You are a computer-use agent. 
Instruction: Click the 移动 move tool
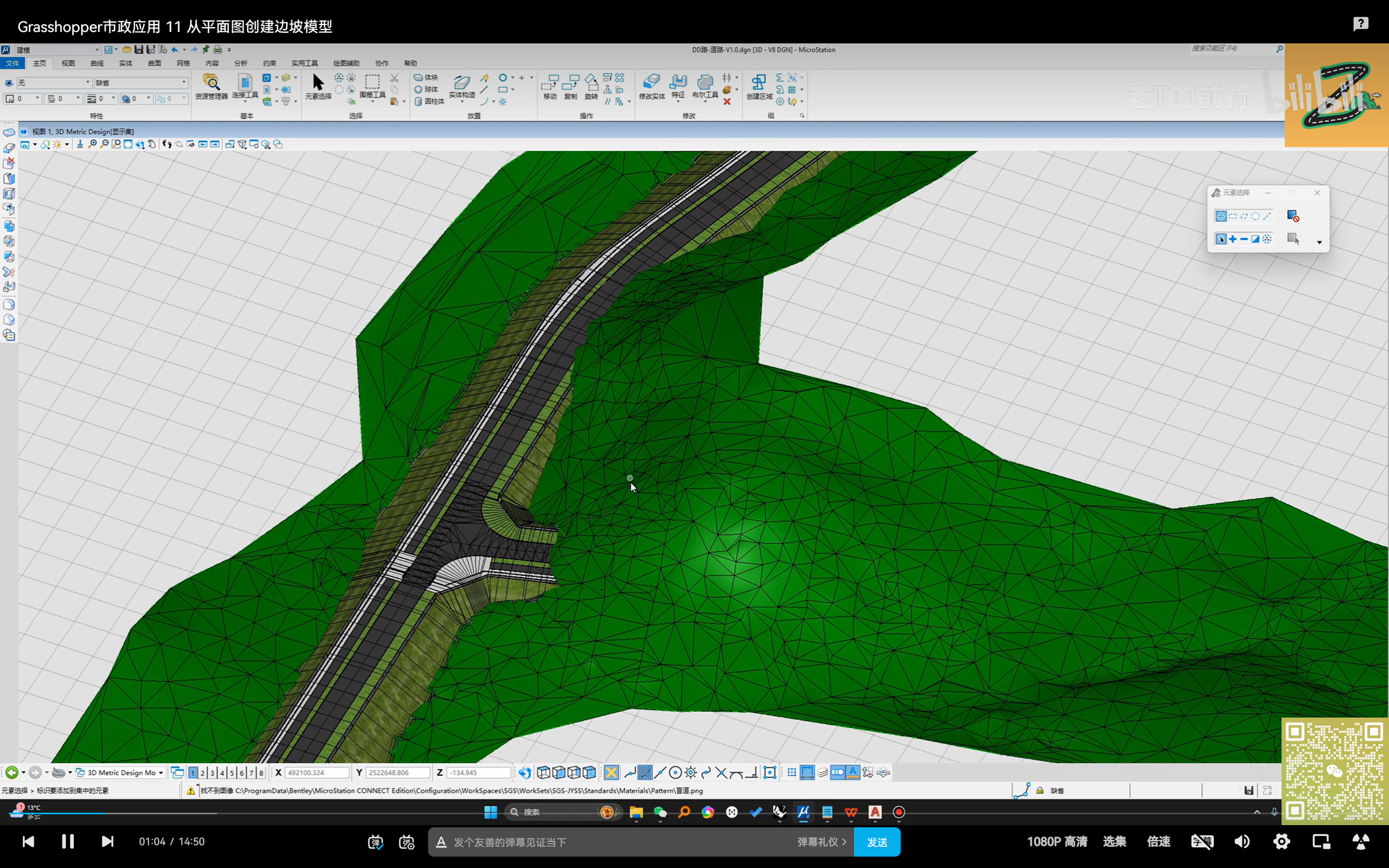pyautogui.click(x=550, y=86)
